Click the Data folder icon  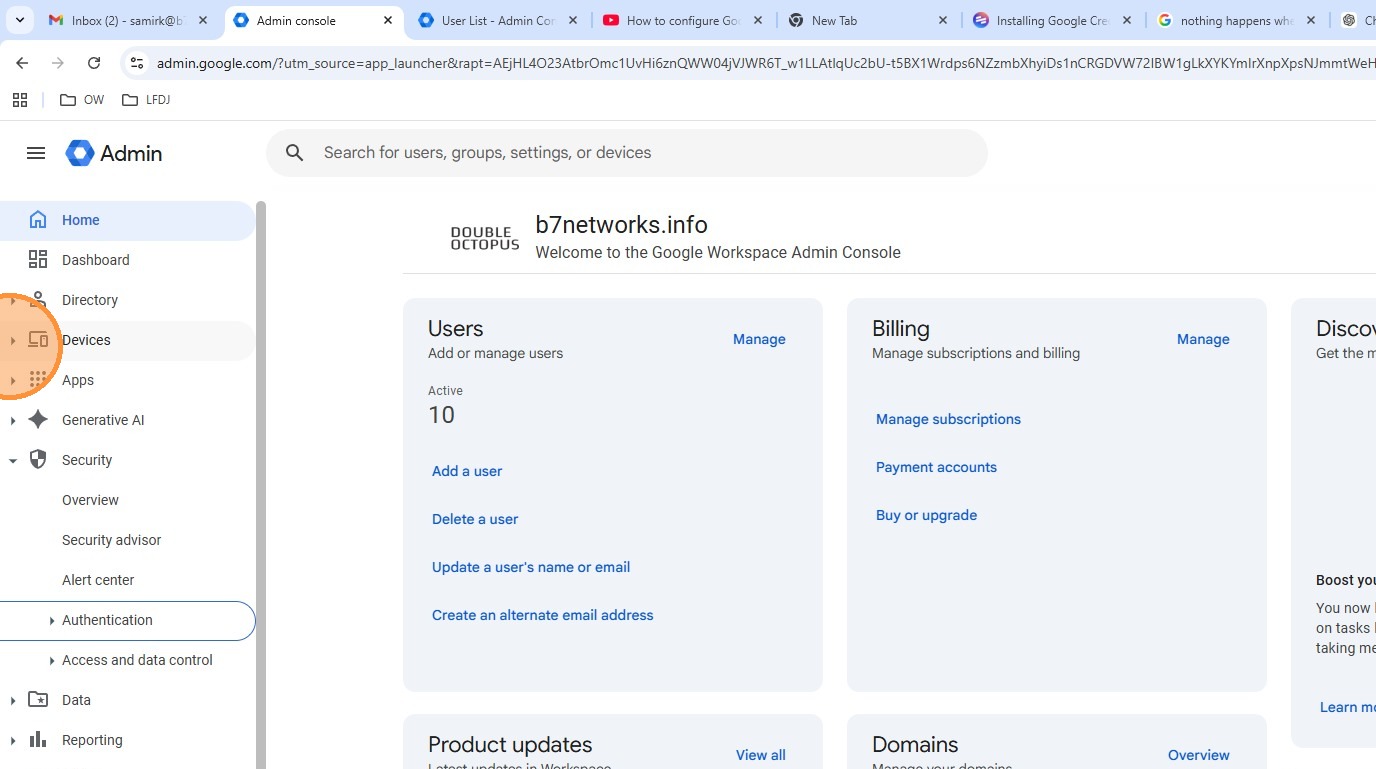(x=38, y=700)
